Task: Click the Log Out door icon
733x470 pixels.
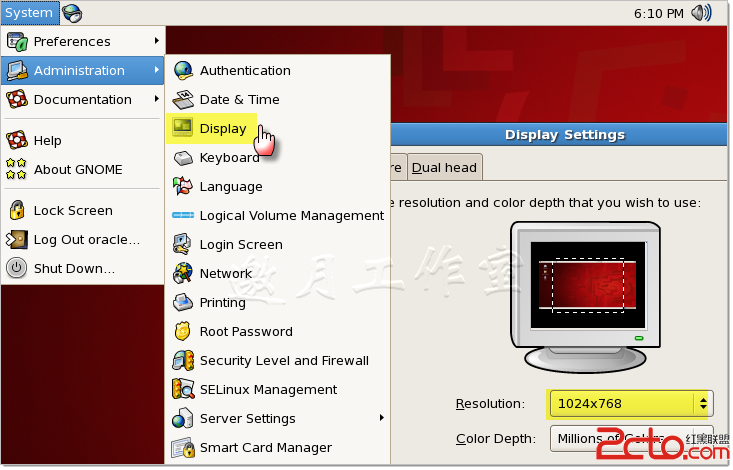Action: click(16, 239)
